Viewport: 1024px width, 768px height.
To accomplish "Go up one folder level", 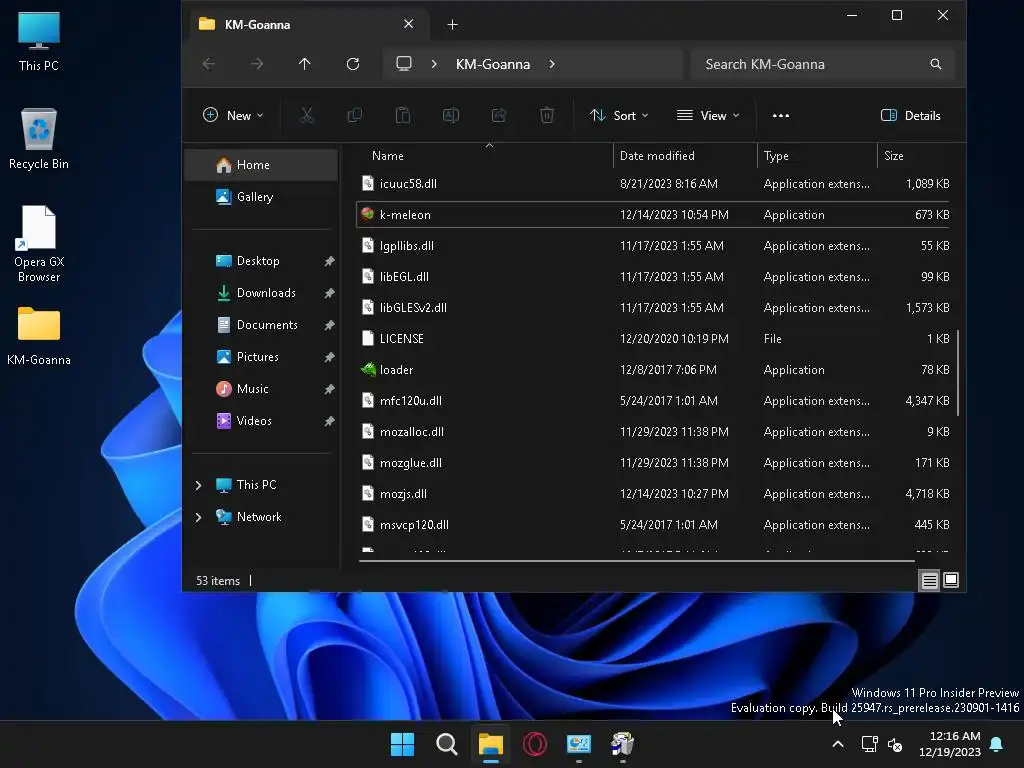I will pyautogui.click(x=304, y=64).
